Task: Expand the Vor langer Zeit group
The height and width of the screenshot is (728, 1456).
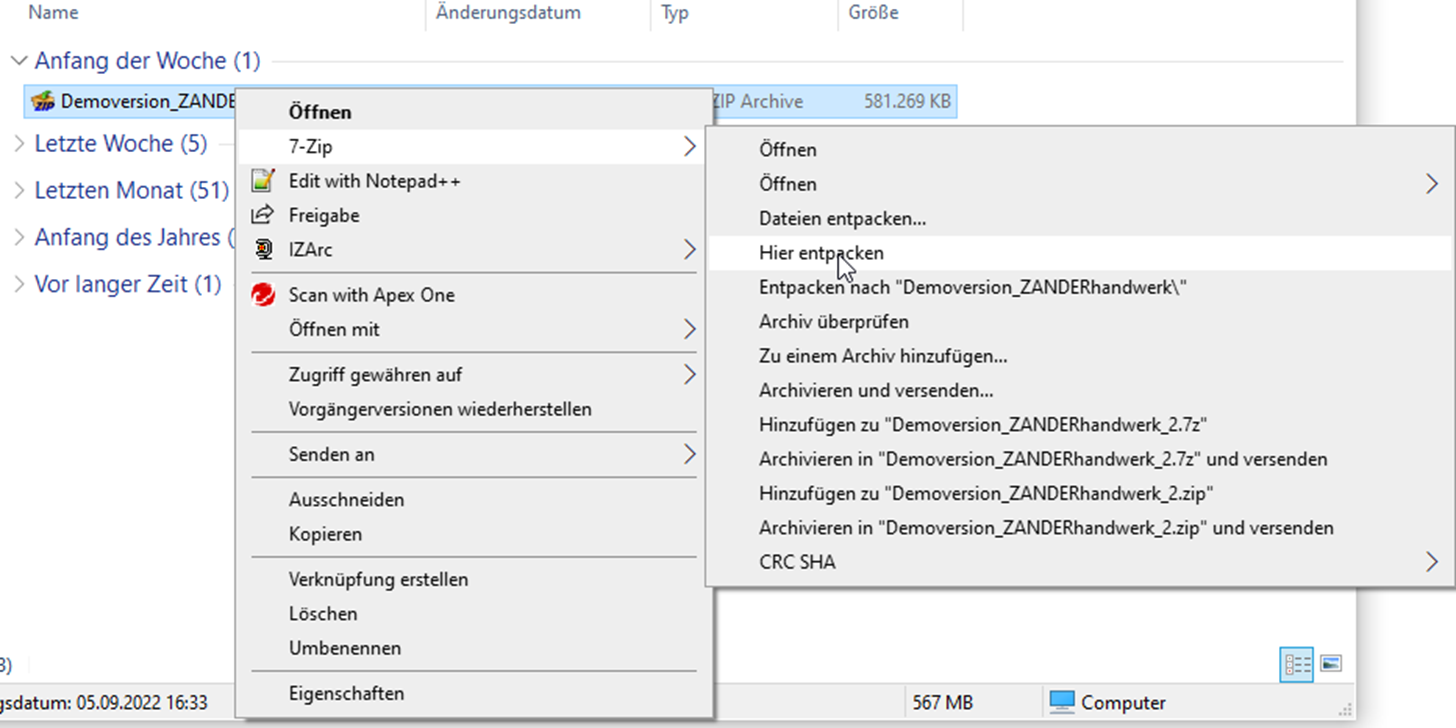Action: point(18,285)
